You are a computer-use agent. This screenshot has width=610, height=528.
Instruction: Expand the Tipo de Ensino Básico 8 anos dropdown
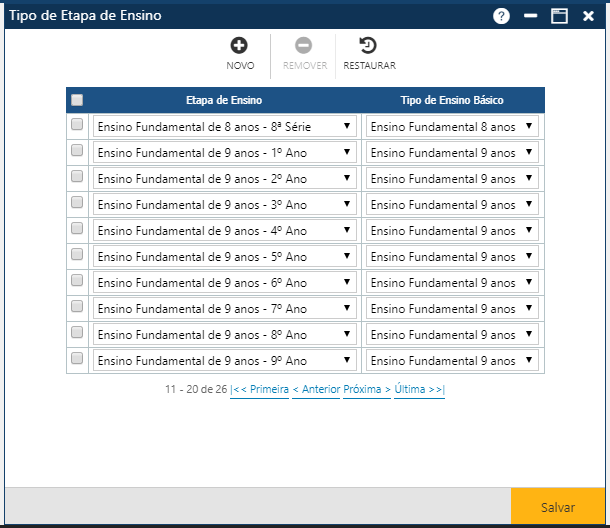click(x=452, y=126)
